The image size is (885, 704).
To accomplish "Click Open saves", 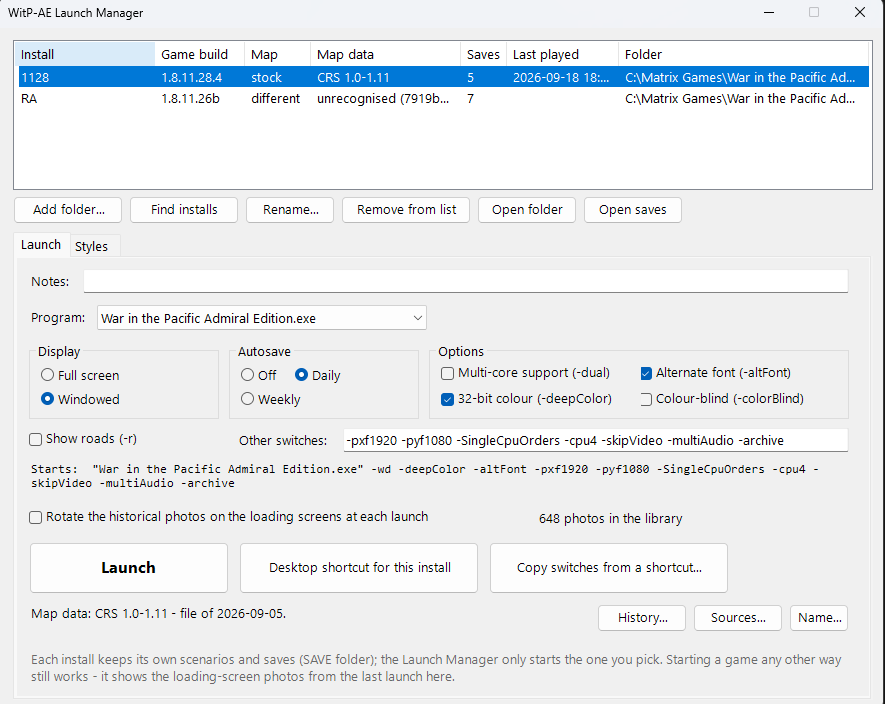I will click(633, 210).
